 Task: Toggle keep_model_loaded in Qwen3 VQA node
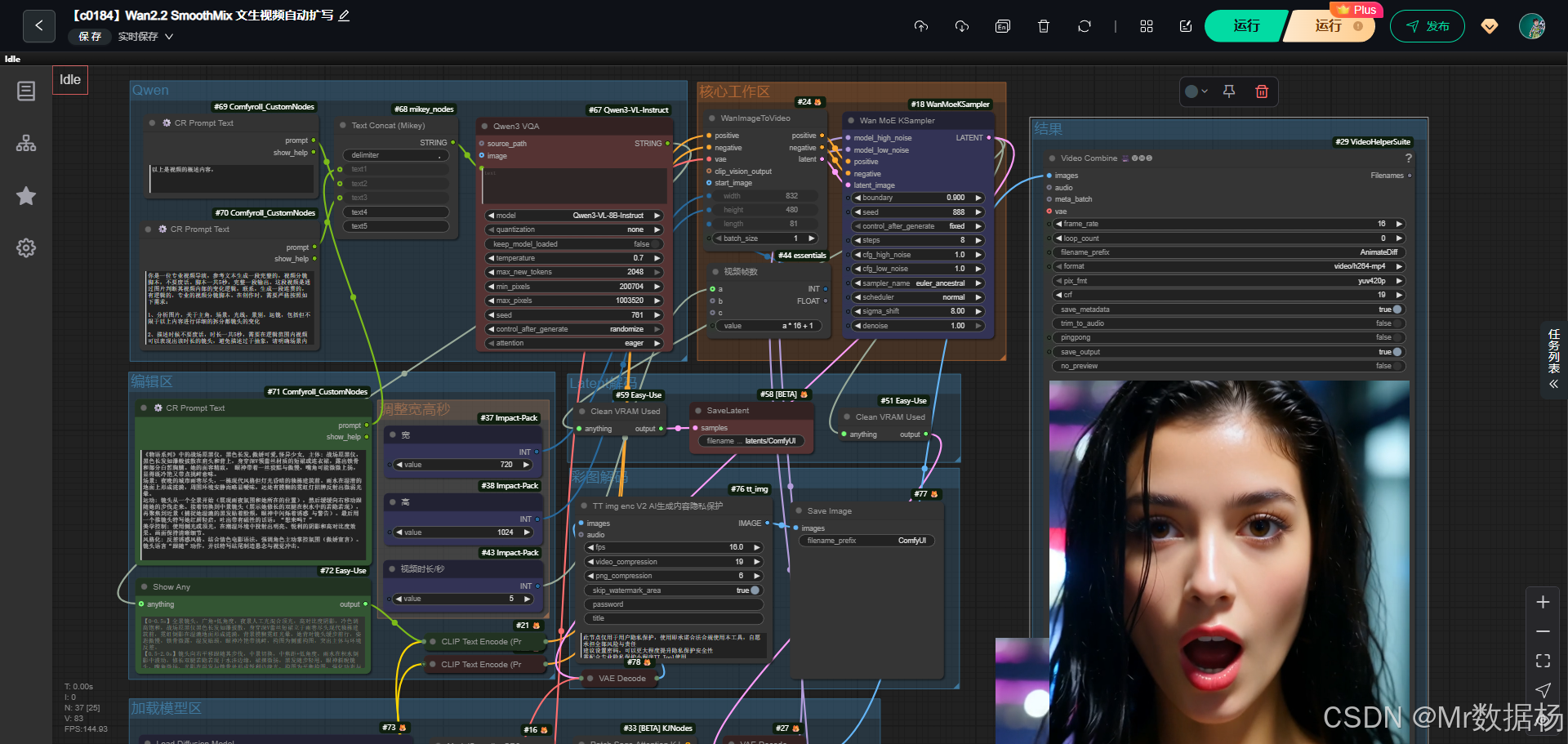(574, 244)
